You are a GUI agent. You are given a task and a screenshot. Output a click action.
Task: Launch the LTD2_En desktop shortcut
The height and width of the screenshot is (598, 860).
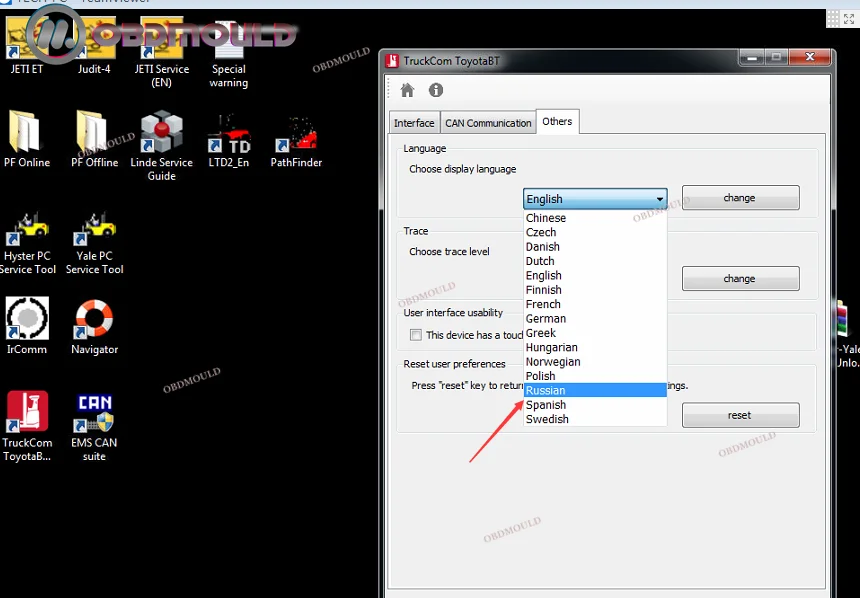(x=229, y=140)
